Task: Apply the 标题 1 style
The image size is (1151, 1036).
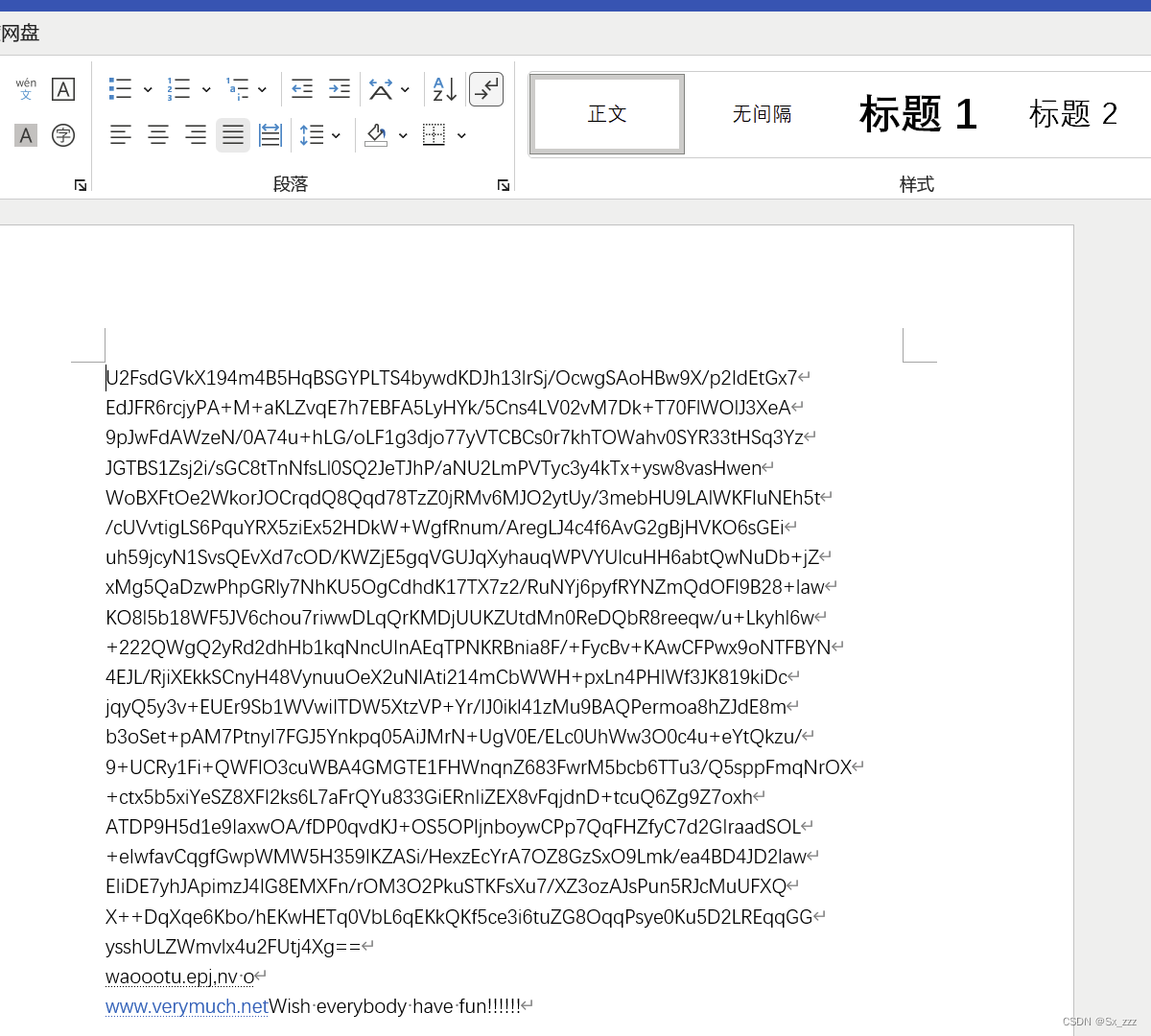Action: (918, 114)
